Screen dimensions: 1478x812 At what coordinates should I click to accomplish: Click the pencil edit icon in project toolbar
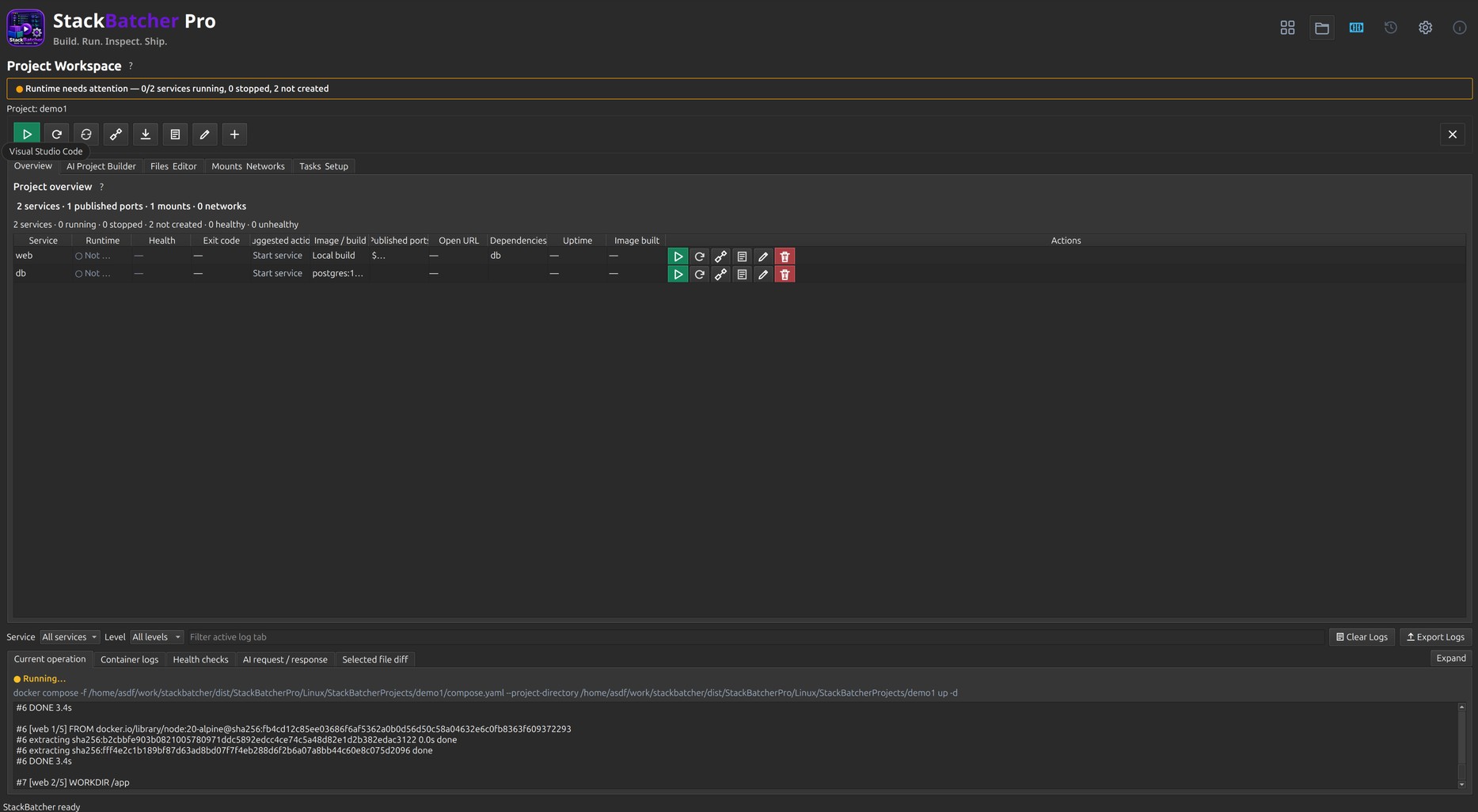click(205, 135)
